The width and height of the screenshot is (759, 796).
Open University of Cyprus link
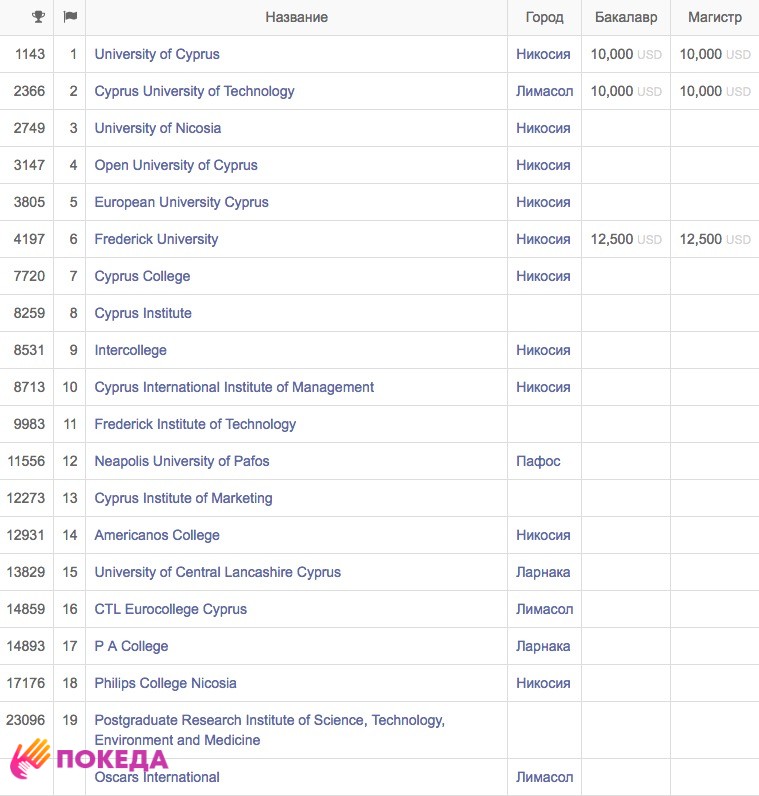pos(157,54)
